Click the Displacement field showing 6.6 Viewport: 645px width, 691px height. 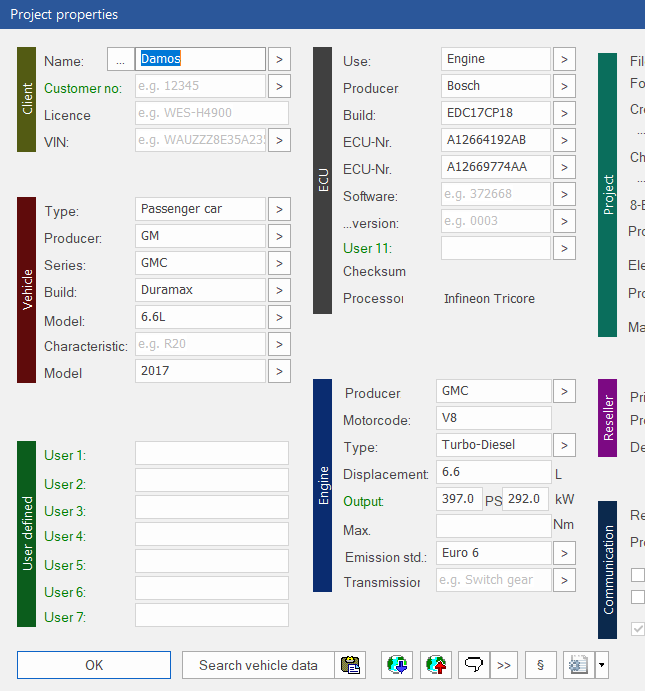pos(494,472)
